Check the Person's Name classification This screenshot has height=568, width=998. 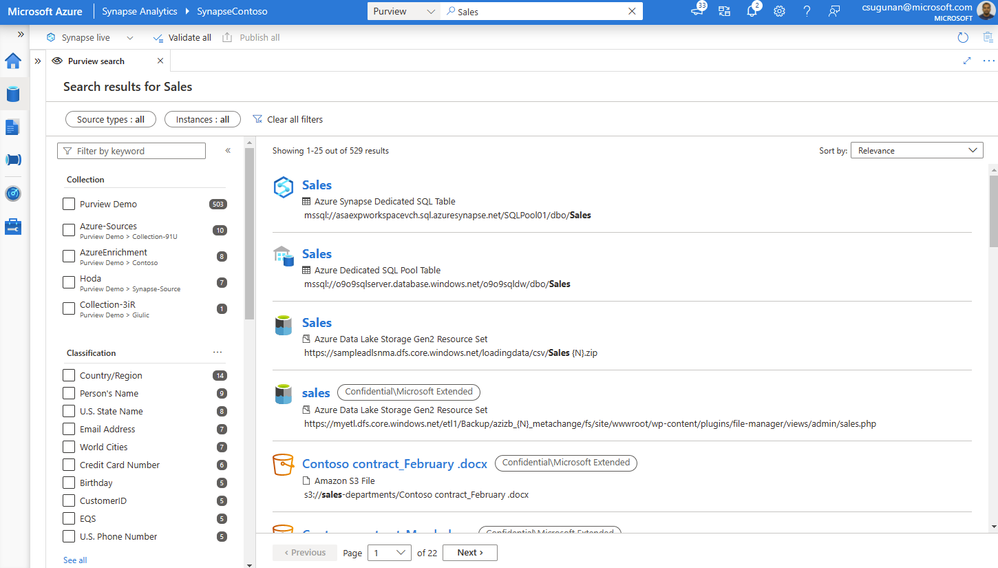[69, 393]
